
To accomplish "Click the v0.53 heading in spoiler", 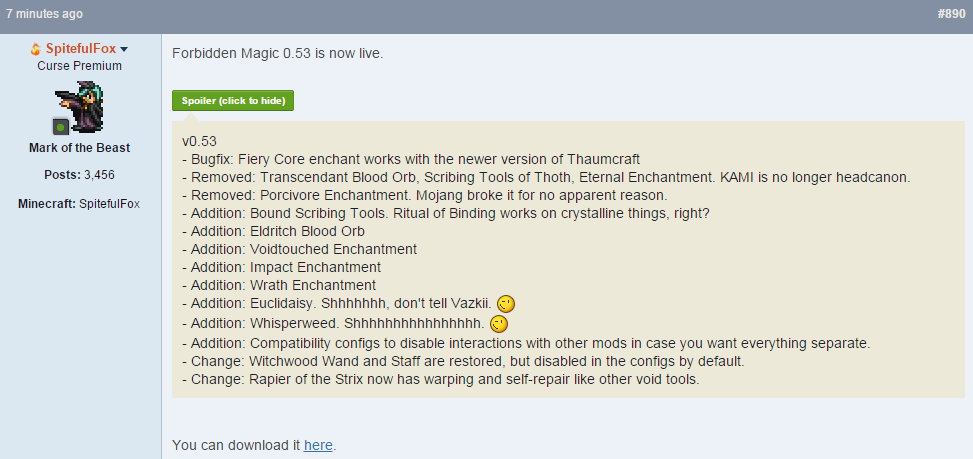I will [199, 141].
